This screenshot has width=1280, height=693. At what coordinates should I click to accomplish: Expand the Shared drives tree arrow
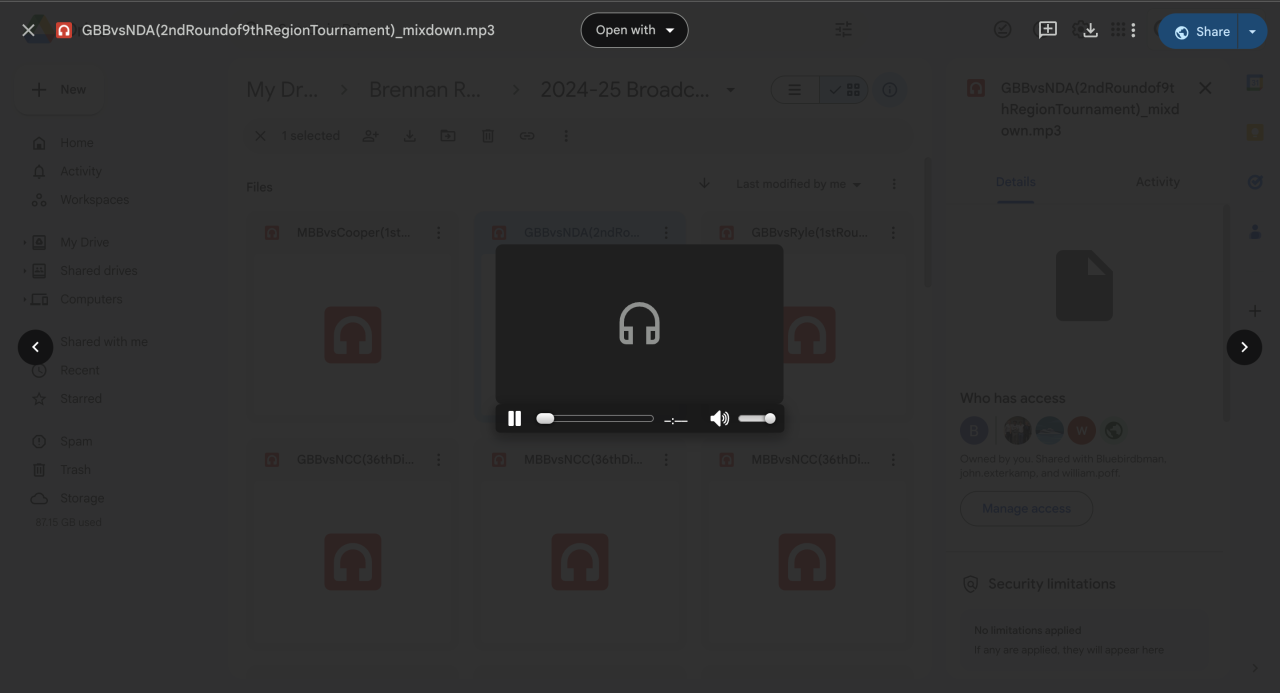(x=25, y=270)
